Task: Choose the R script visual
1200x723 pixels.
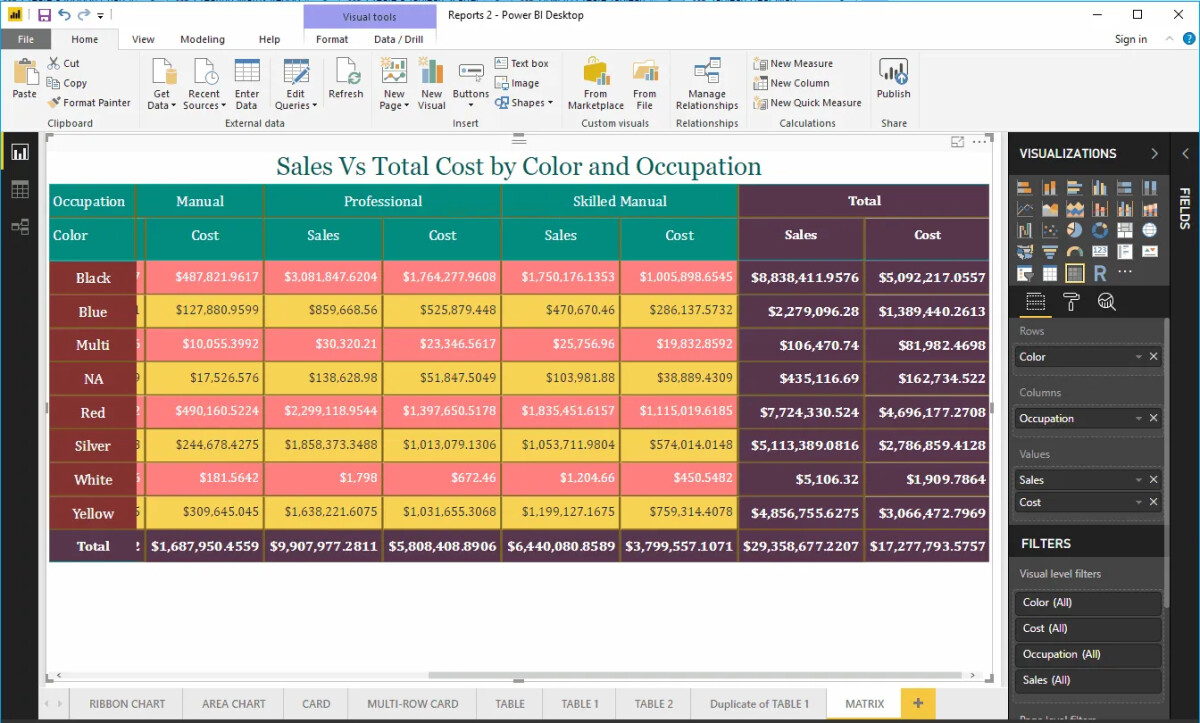Action: (1100, 271)
